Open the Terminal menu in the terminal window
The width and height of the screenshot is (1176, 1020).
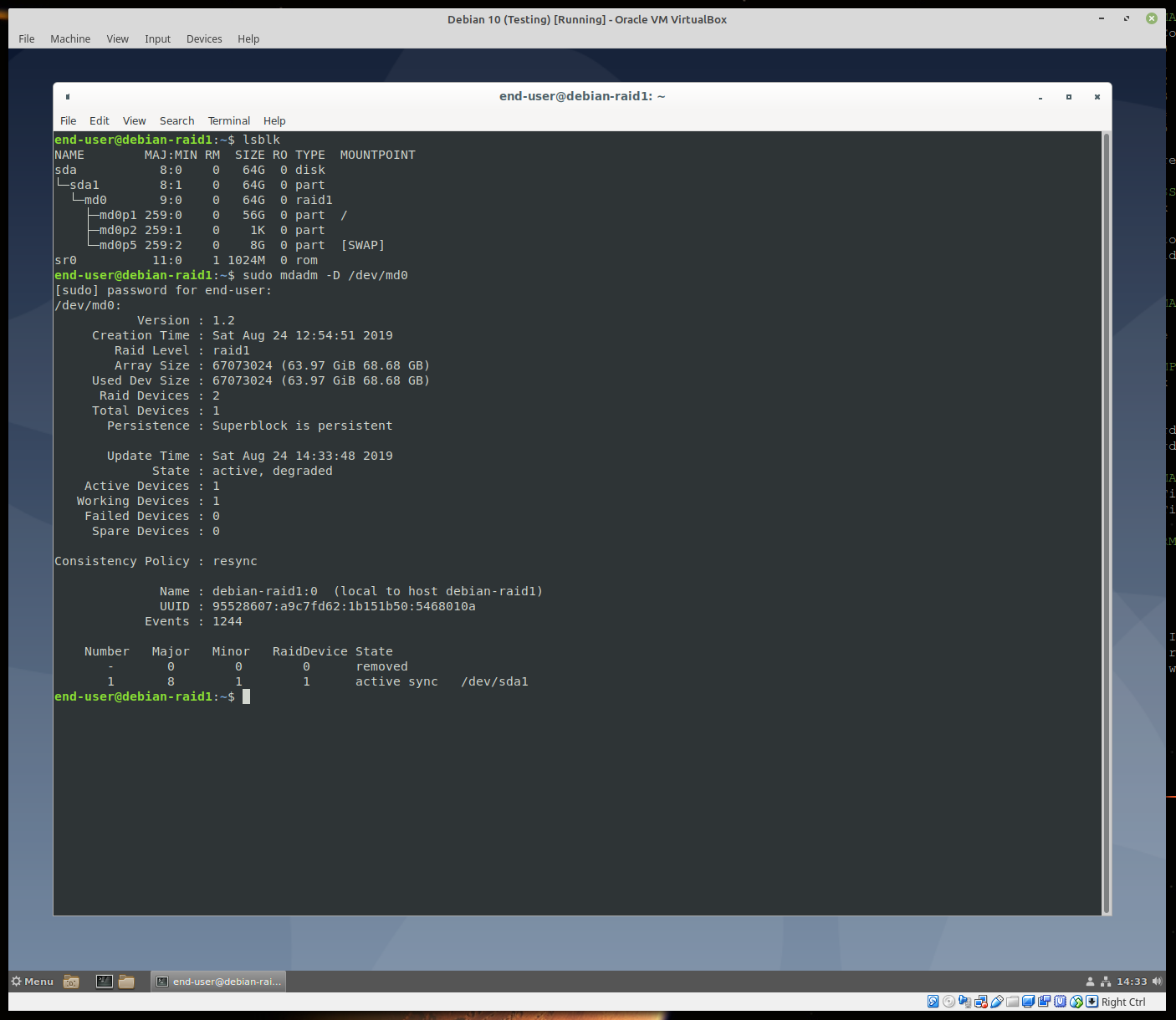[x=228, y=120]
